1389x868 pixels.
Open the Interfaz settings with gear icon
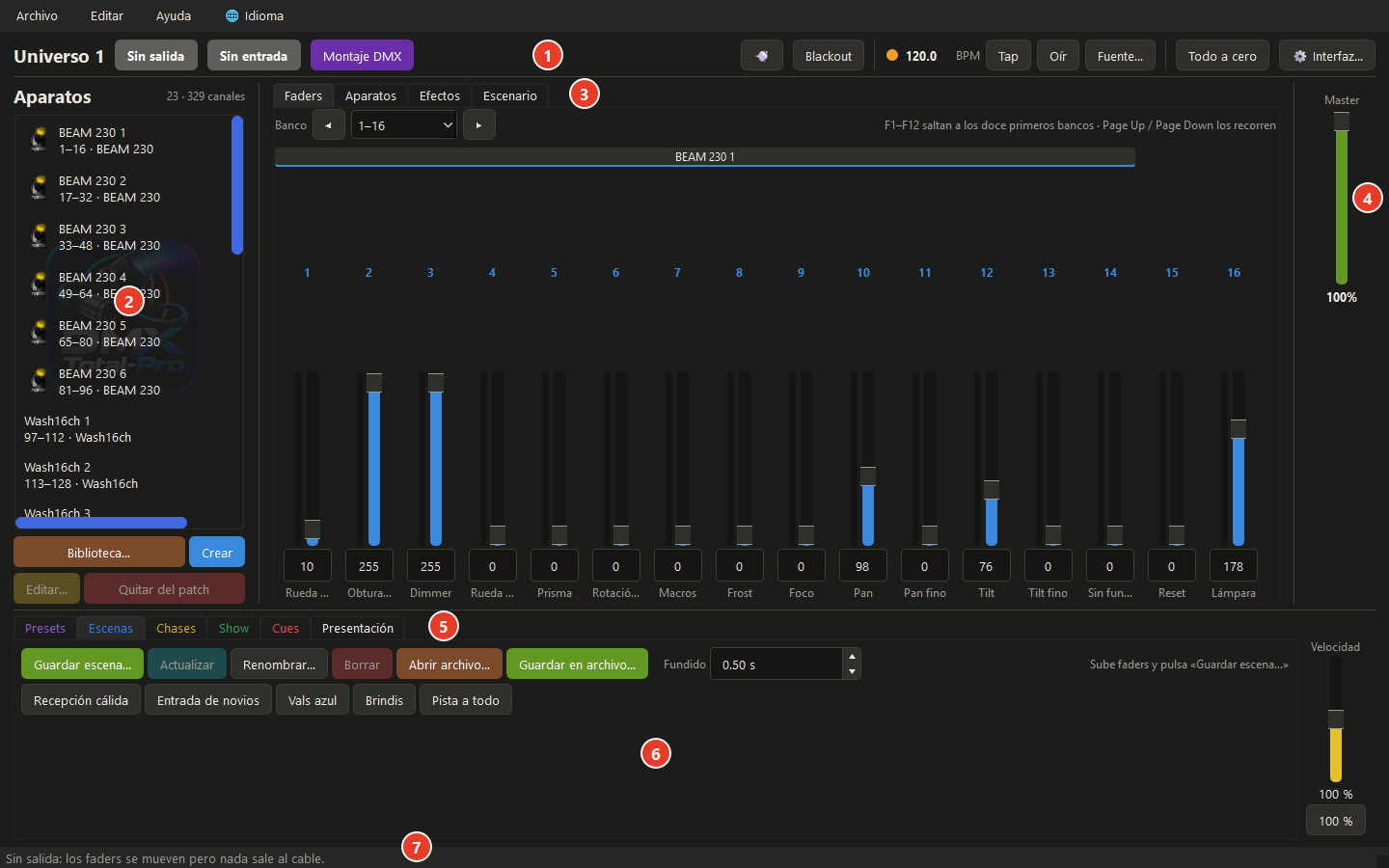1327,56
